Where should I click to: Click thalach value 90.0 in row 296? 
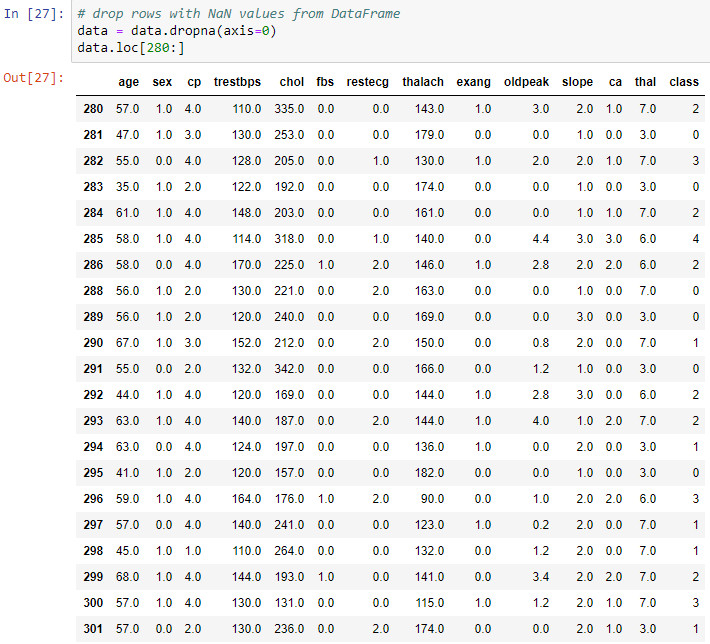click(432, 499)
